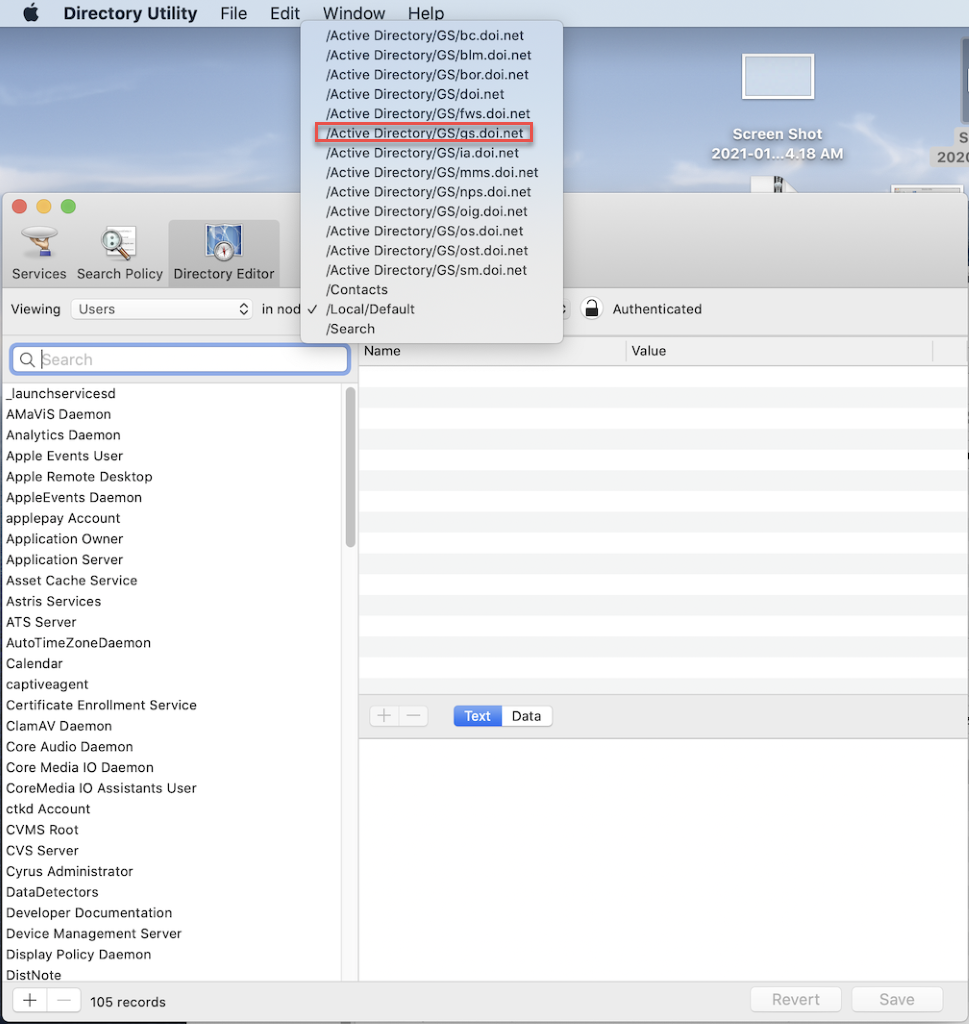The width and height of the screenshot is (969, 1024).
Task: Select the Application Server record
Action: (x=172, y=560)
